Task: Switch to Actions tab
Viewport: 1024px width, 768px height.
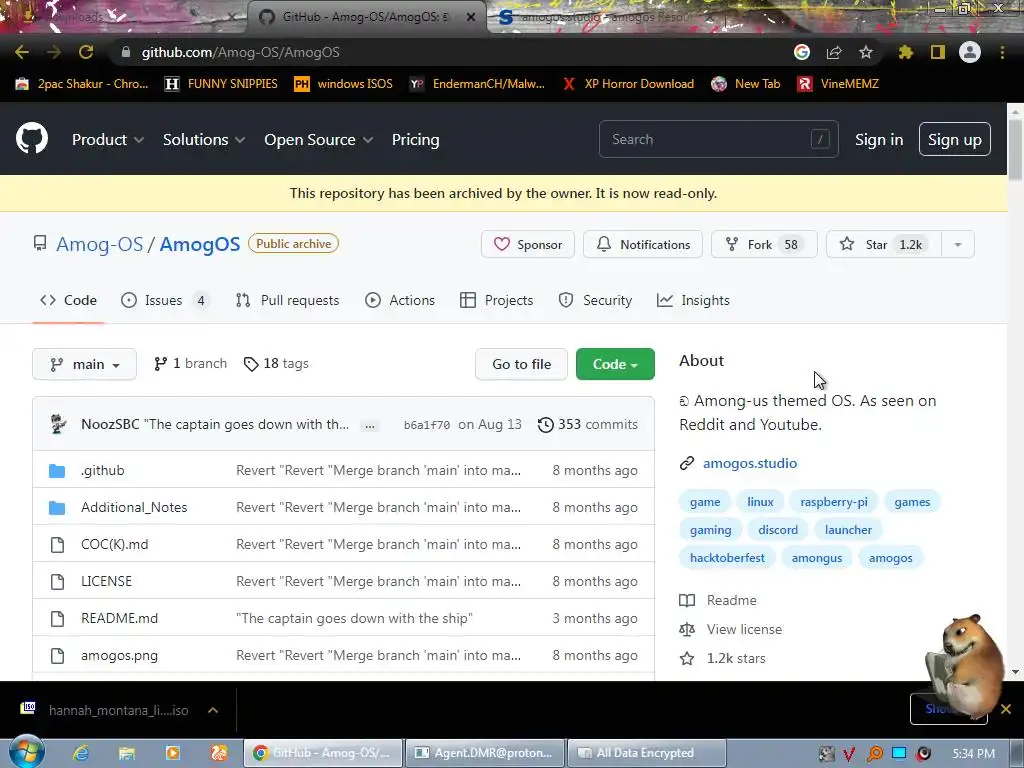Action: (400, 300)
